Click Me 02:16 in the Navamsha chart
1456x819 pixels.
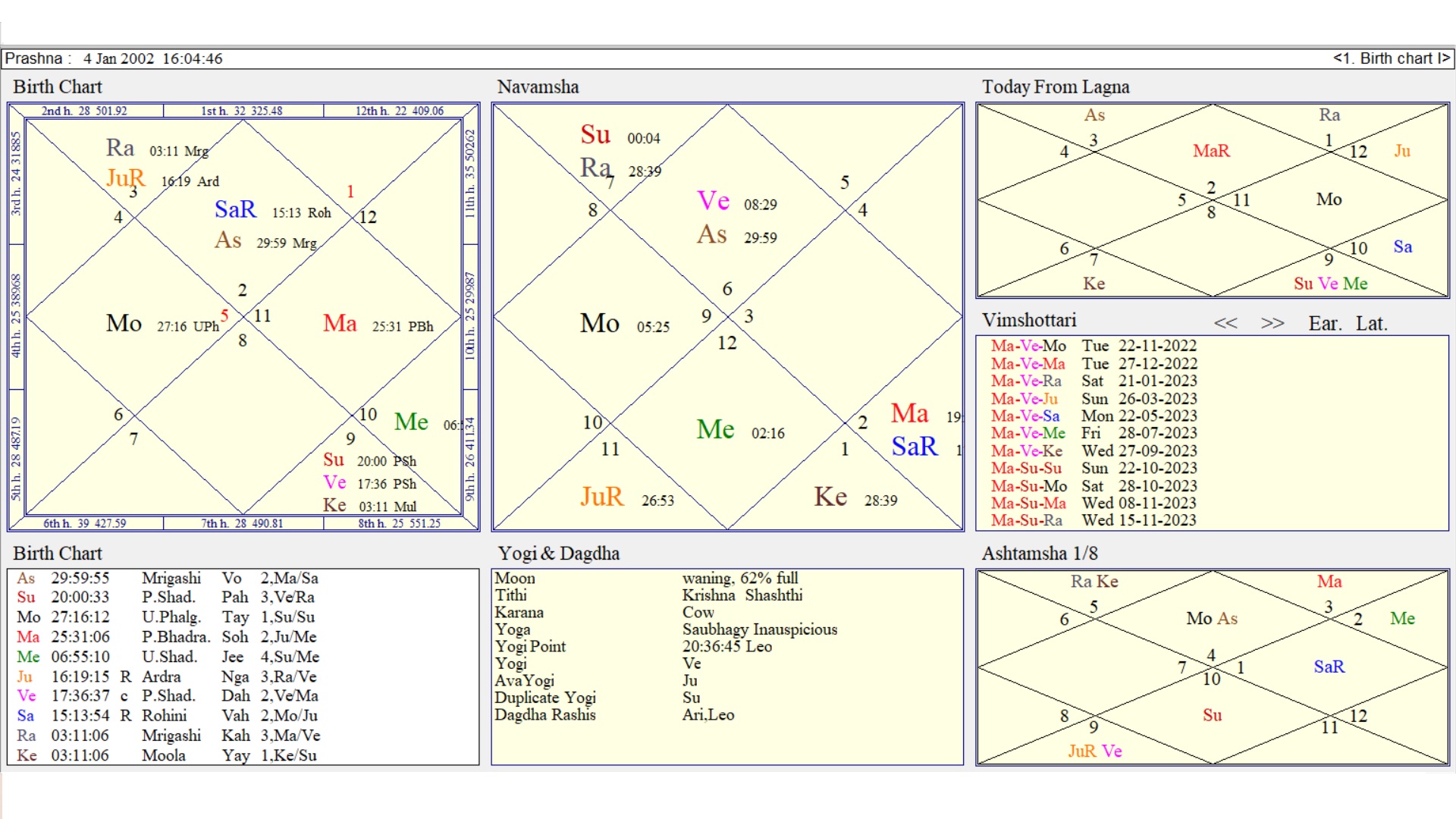point(741,431)
